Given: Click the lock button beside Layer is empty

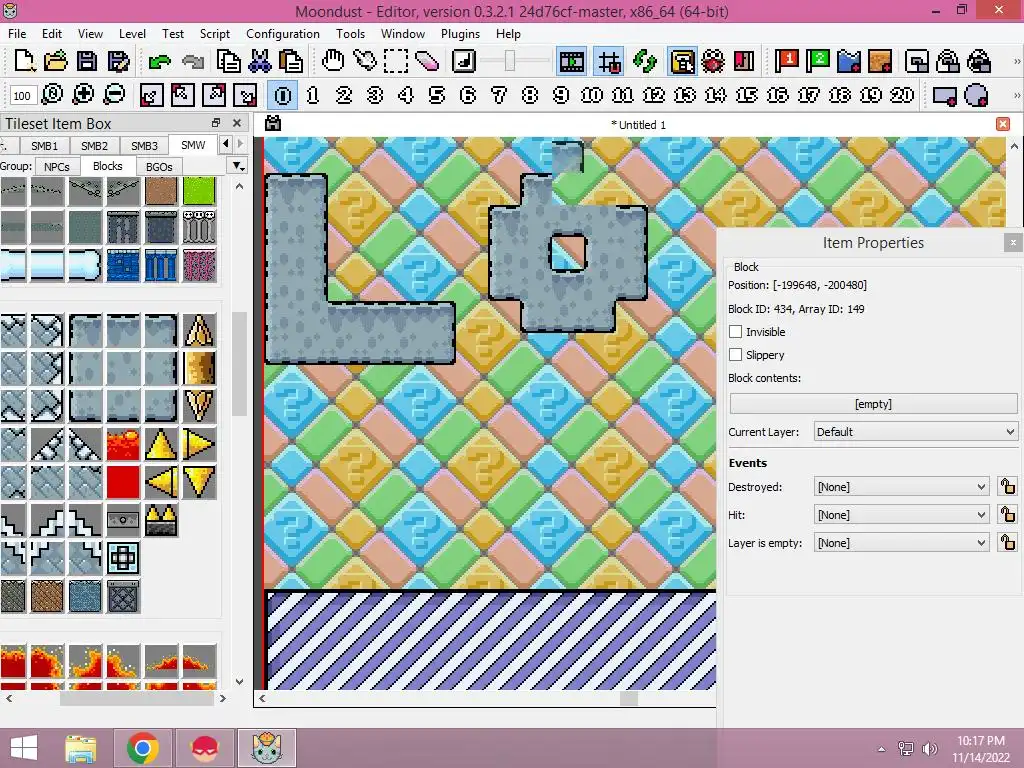Looking at the screenshot, I should (x=1008, y=543).
